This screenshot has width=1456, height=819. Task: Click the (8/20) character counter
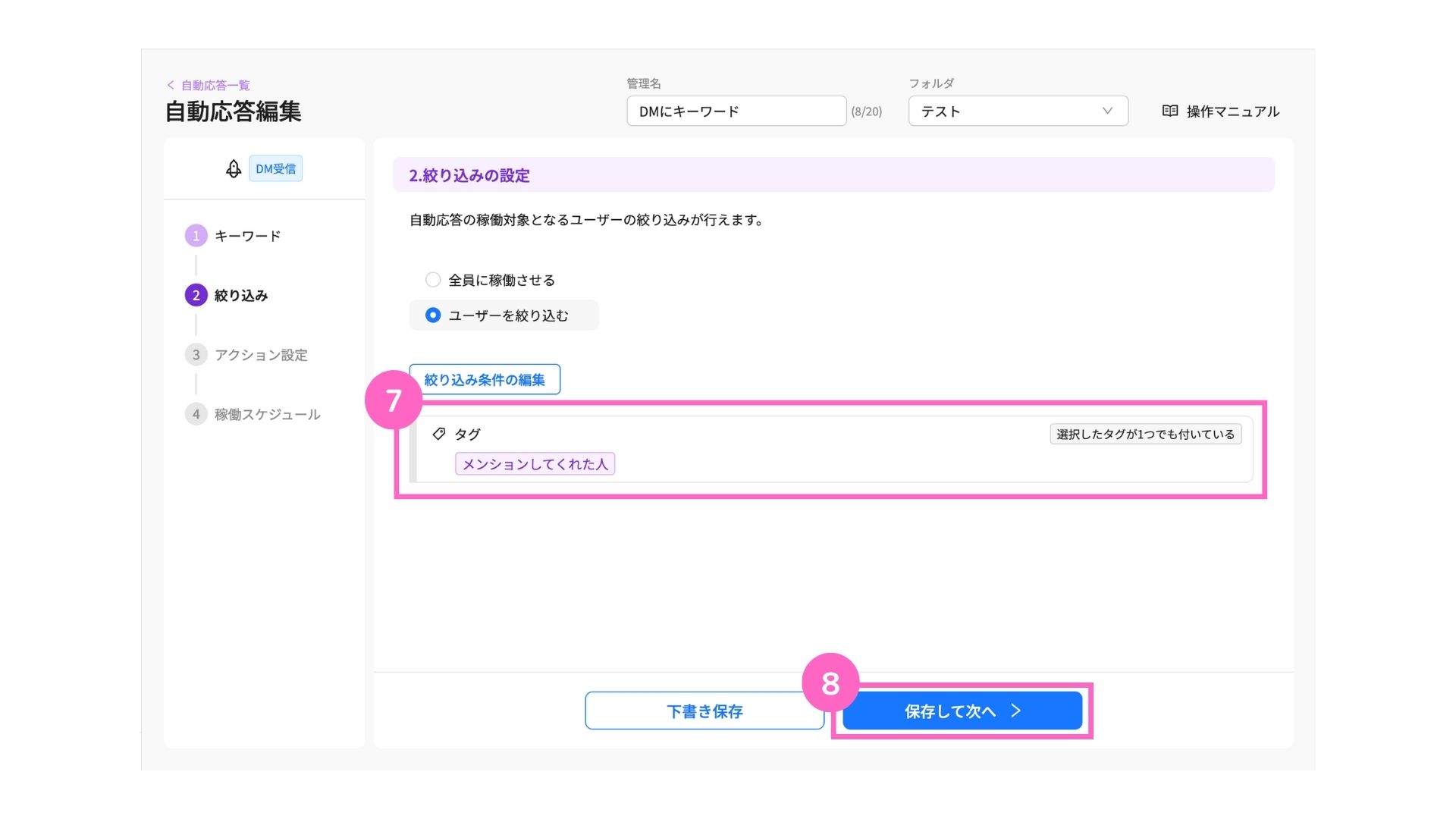pos(866,111)
